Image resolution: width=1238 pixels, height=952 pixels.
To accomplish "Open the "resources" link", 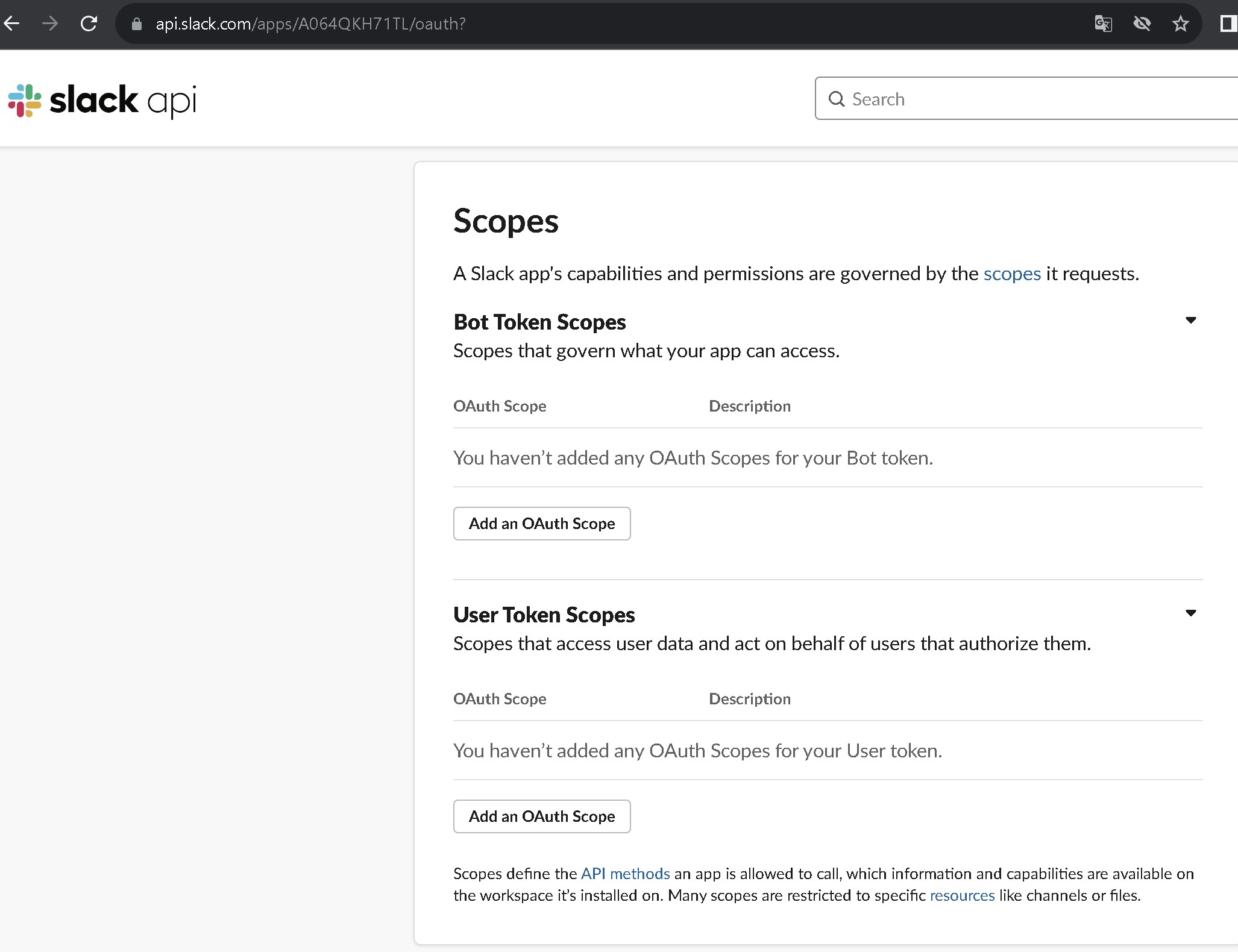I will (x=962, y=895).
